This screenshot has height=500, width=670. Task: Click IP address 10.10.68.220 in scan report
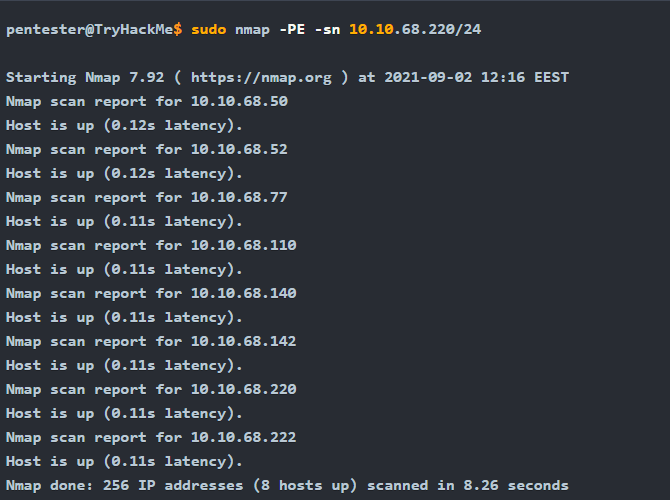coord(244,389)
